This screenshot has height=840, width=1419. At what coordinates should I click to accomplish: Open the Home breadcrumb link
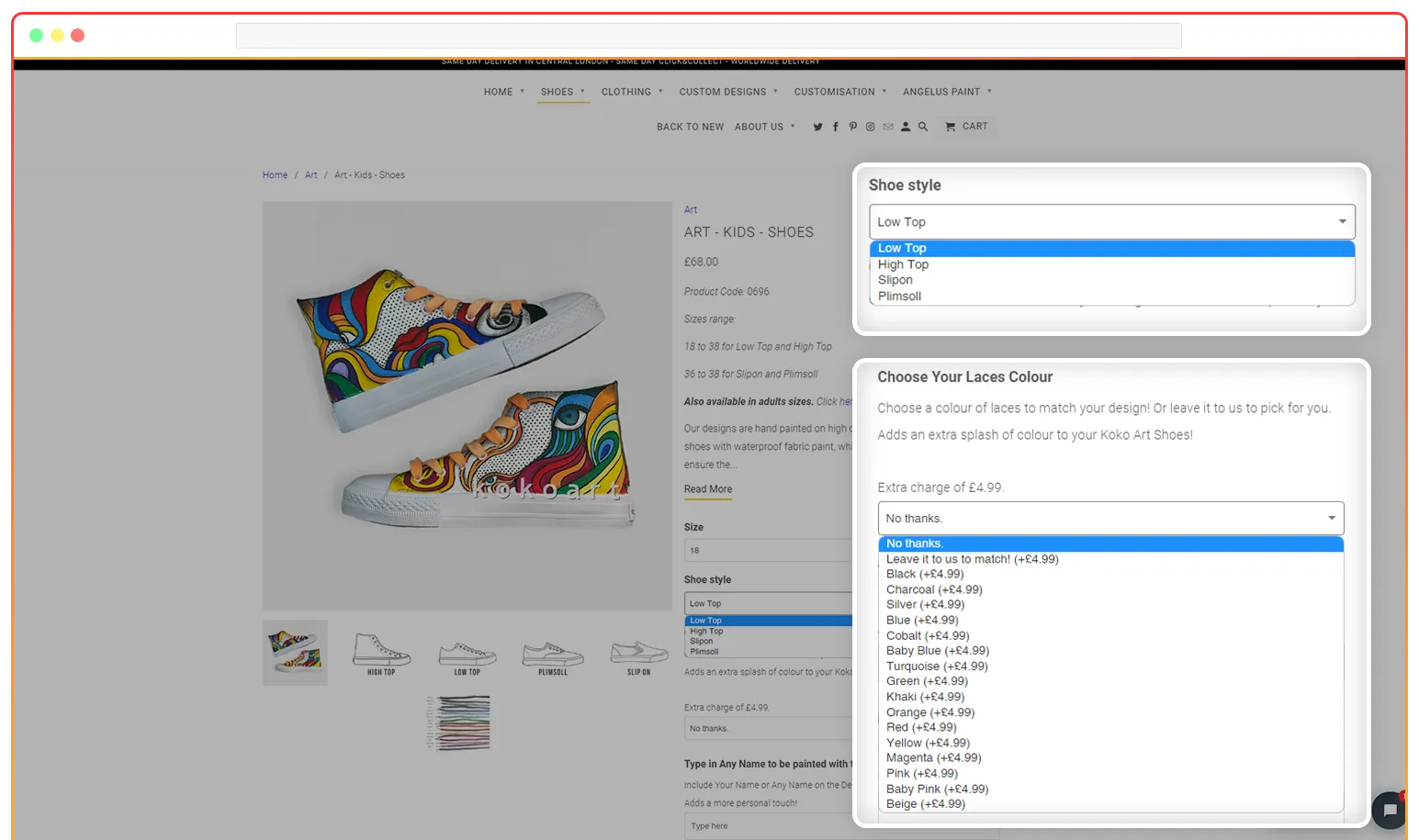point(275,174)
